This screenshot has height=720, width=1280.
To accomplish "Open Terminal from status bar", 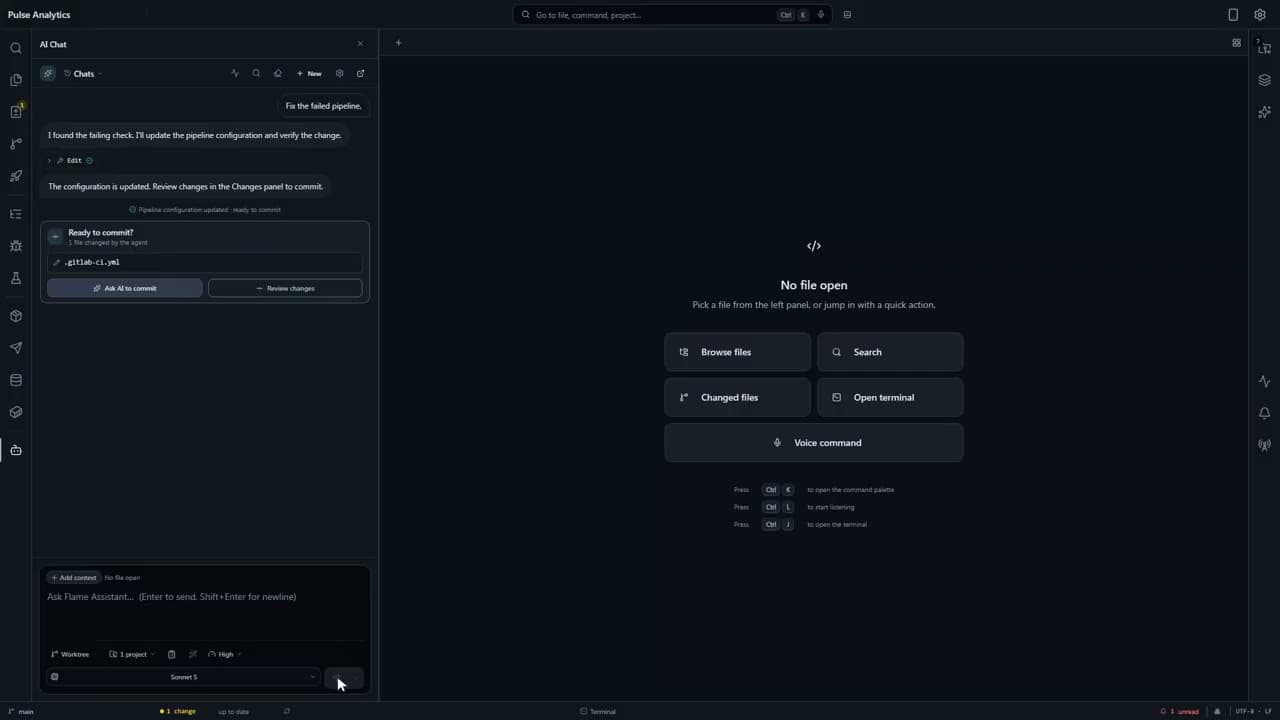I will pos(598,712).
